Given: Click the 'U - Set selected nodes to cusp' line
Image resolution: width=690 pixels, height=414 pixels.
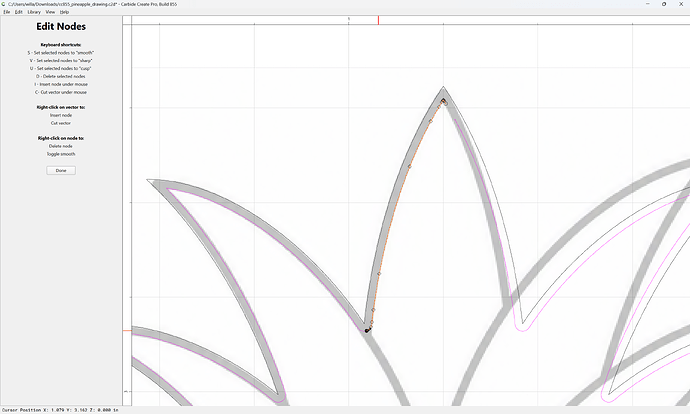Looking at the screenshot, I should coord(61,69).
